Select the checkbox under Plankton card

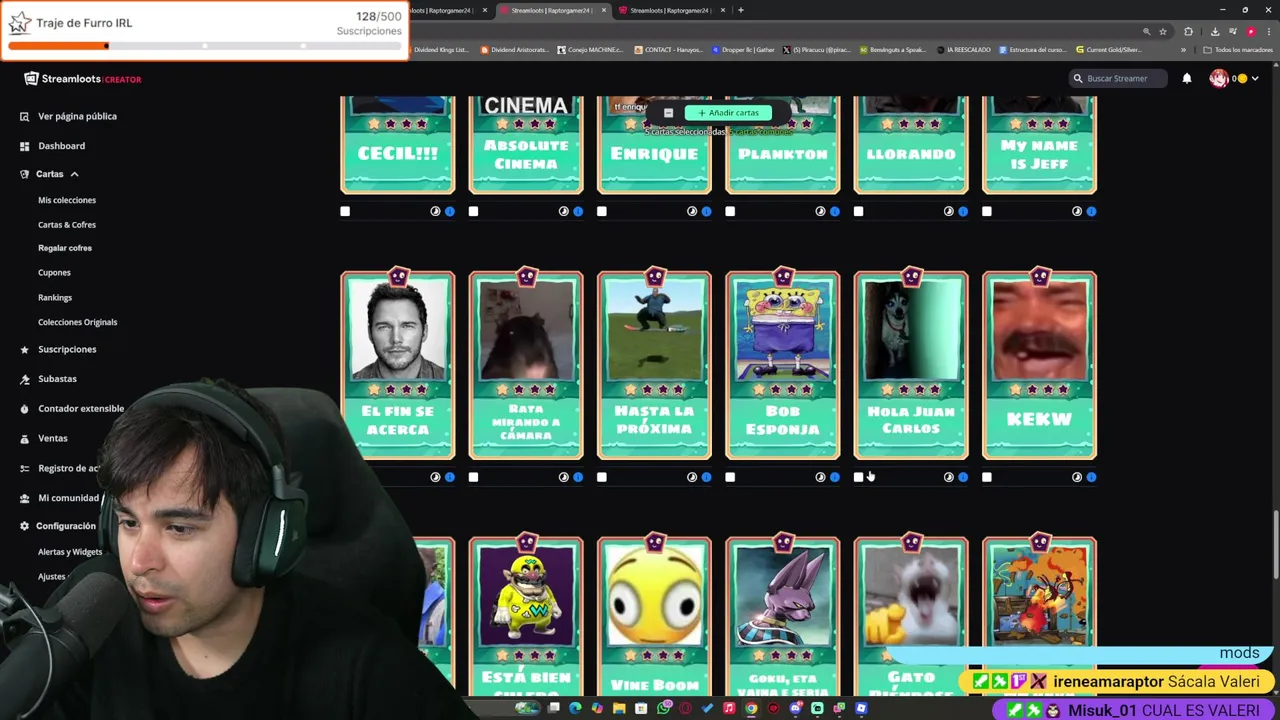(x=730, y=211)
